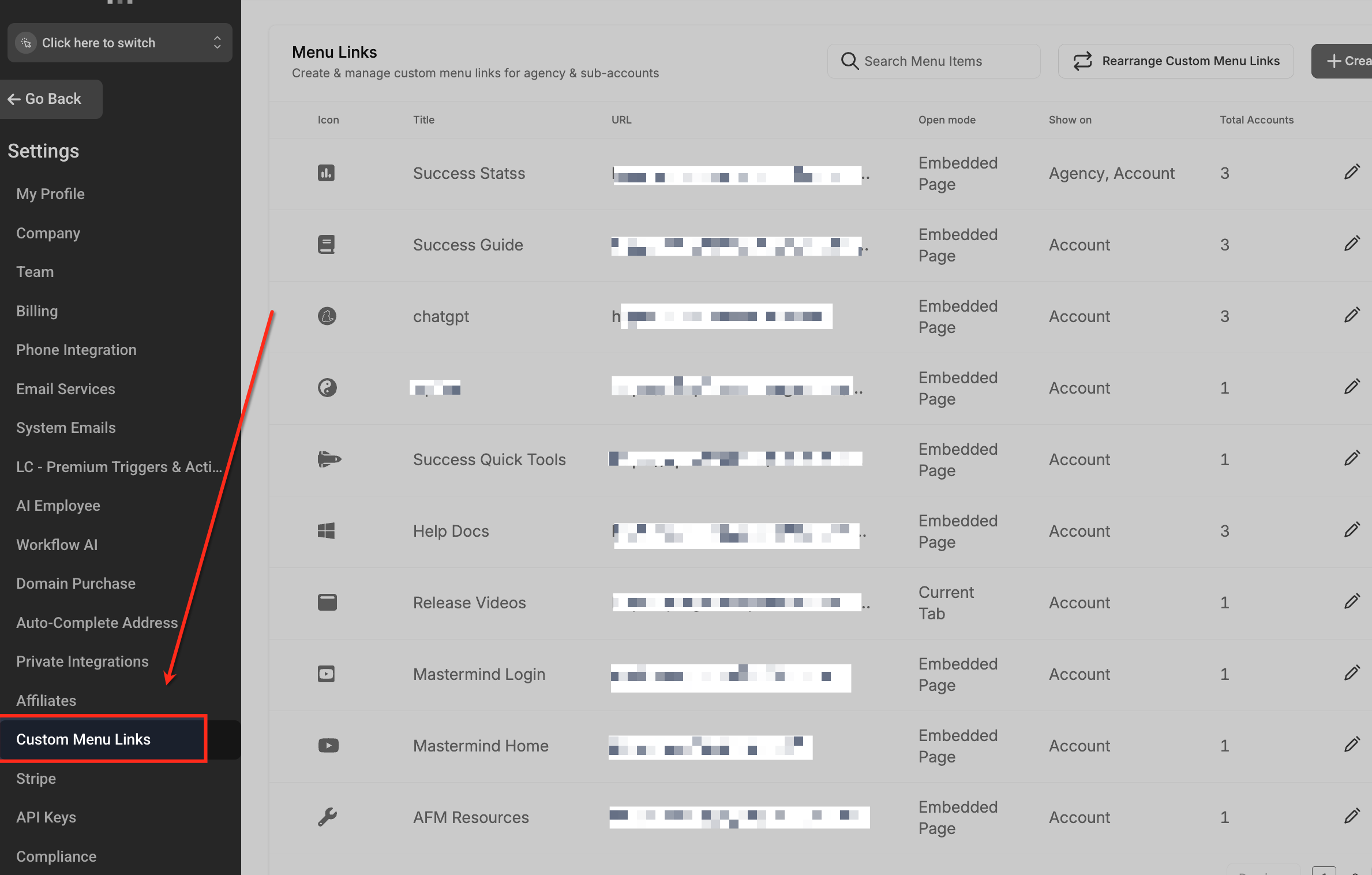The height and width of the screenshot is (875, 1372).
Task: Open My Profile settings
Action: 50,194
